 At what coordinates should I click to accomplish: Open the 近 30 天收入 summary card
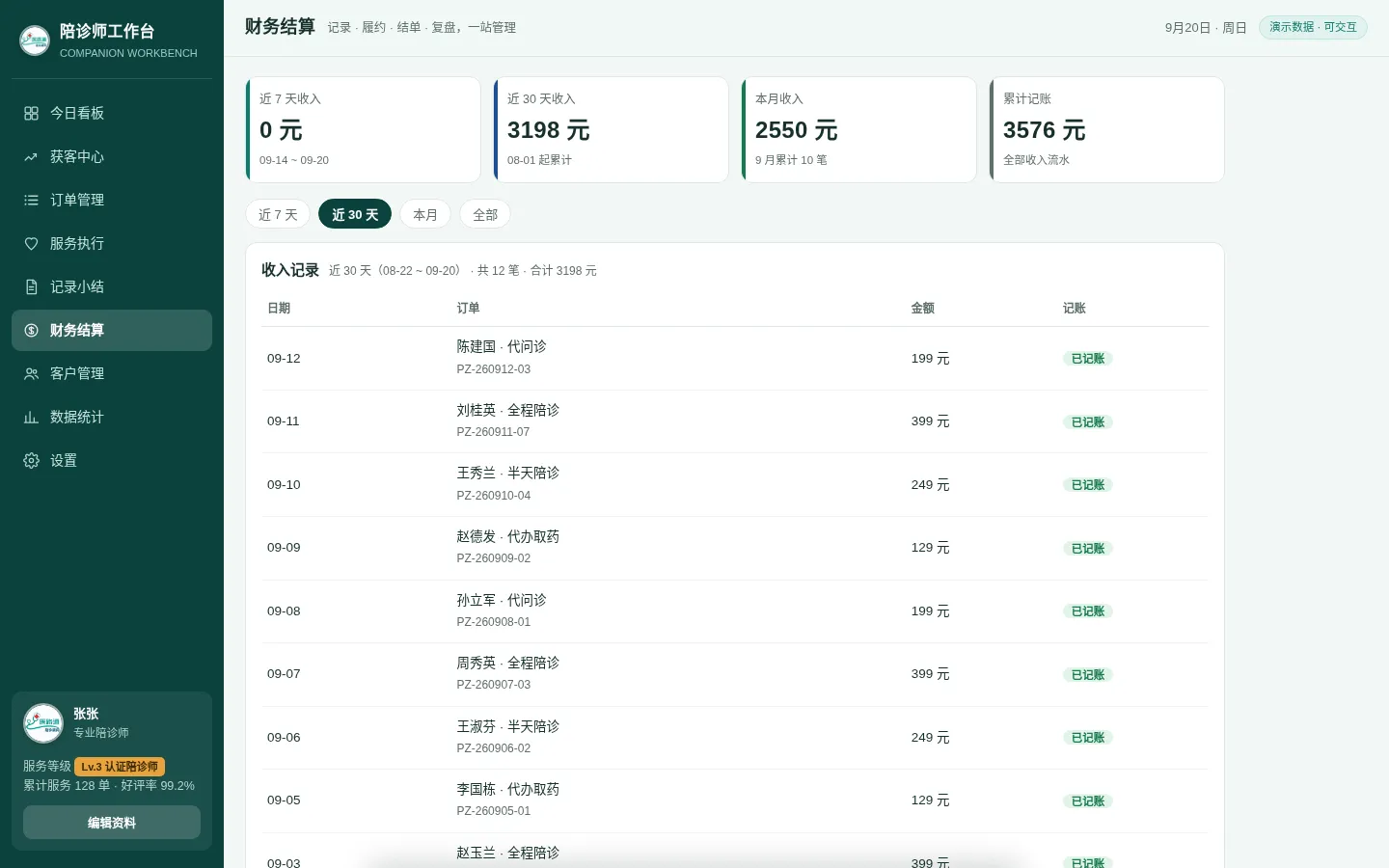(612, 129)
